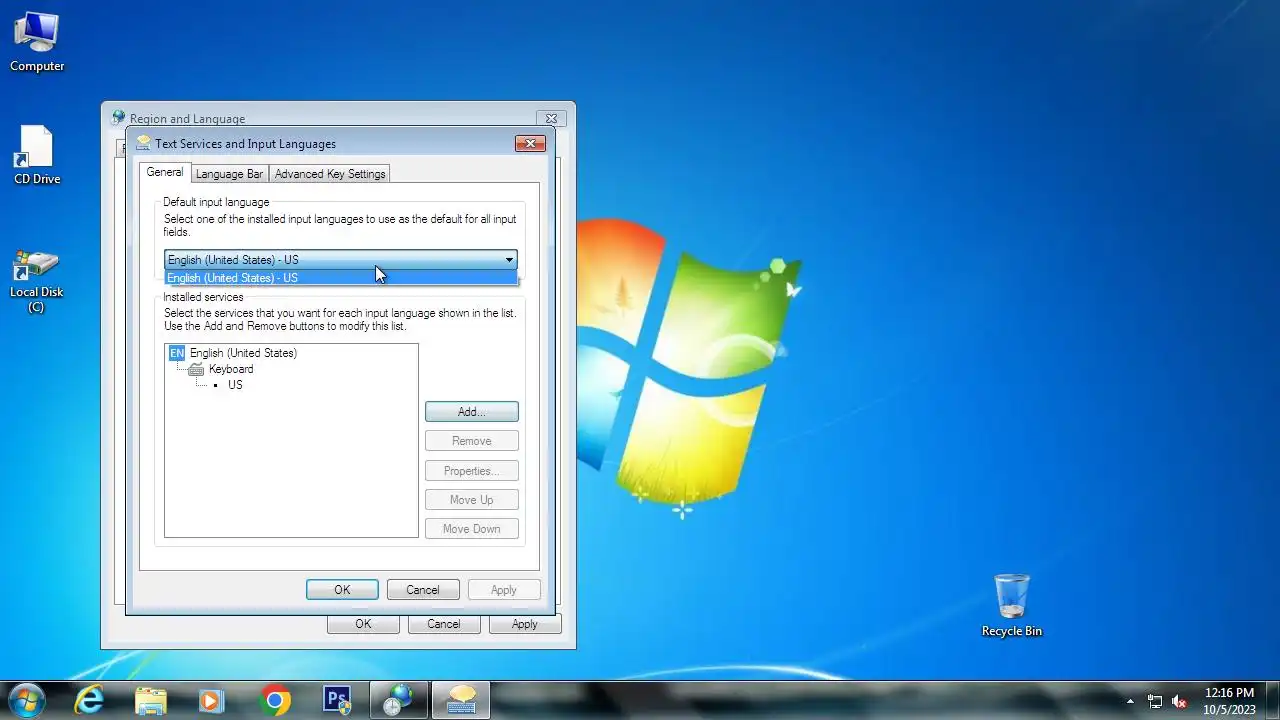Cancel the Text Services dialog
This screenshot has height=720, width=1280.
click(x=423, y=590)
